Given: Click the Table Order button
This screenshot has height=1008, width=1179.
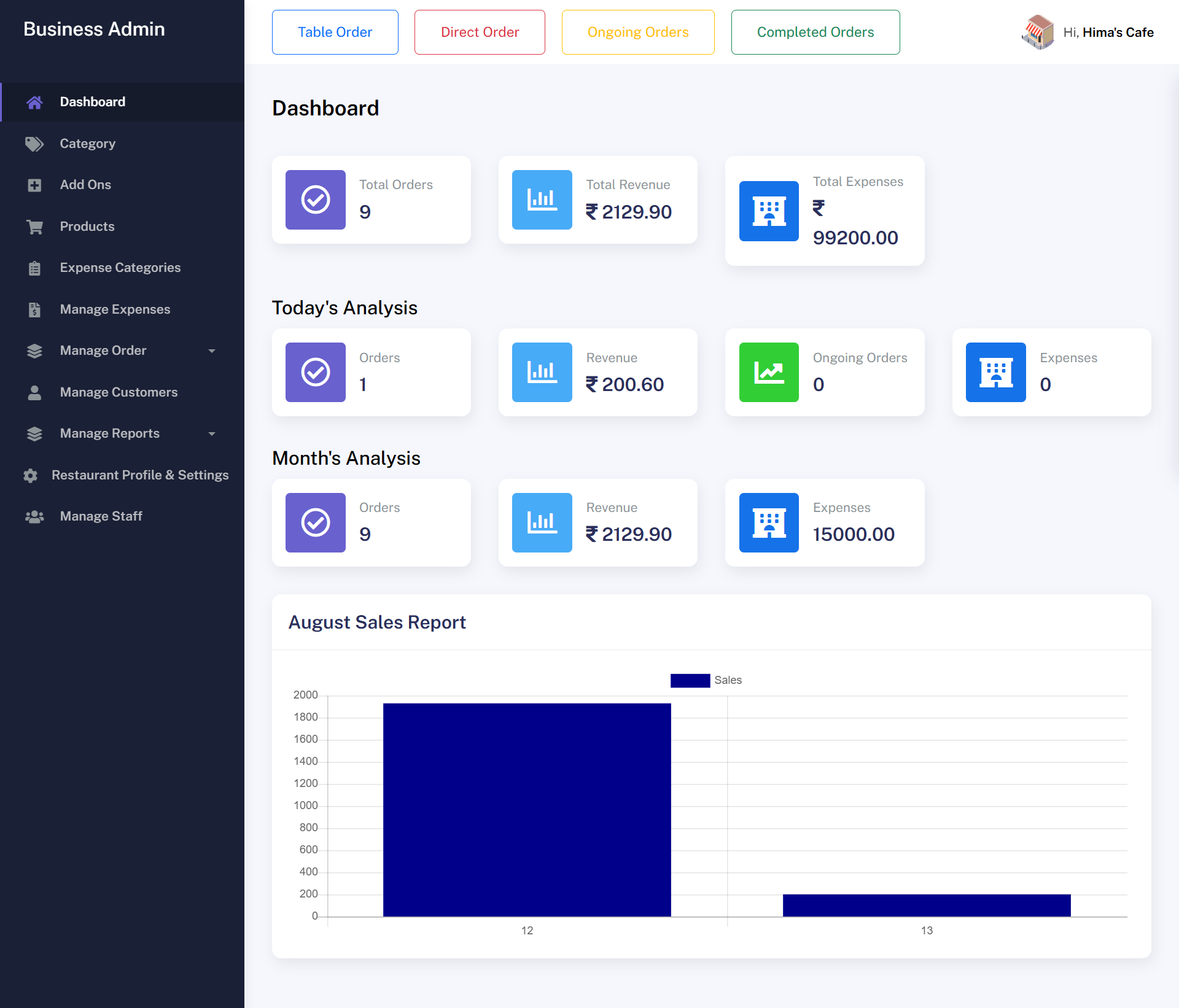Looking at the screenshot, I should (335, 32).
